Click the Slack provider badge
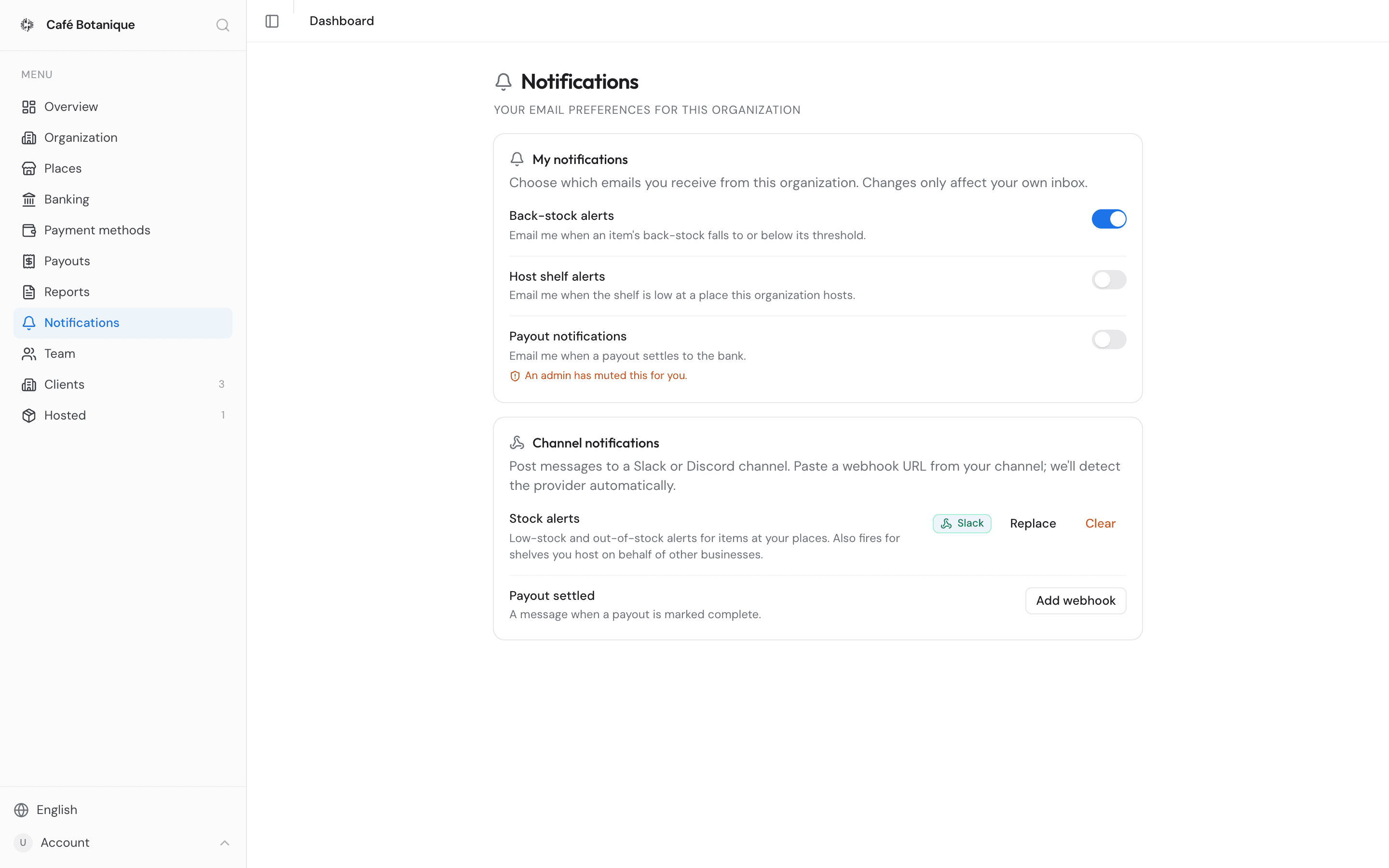This screenshot has height=868, width=1389. point(962,524)
